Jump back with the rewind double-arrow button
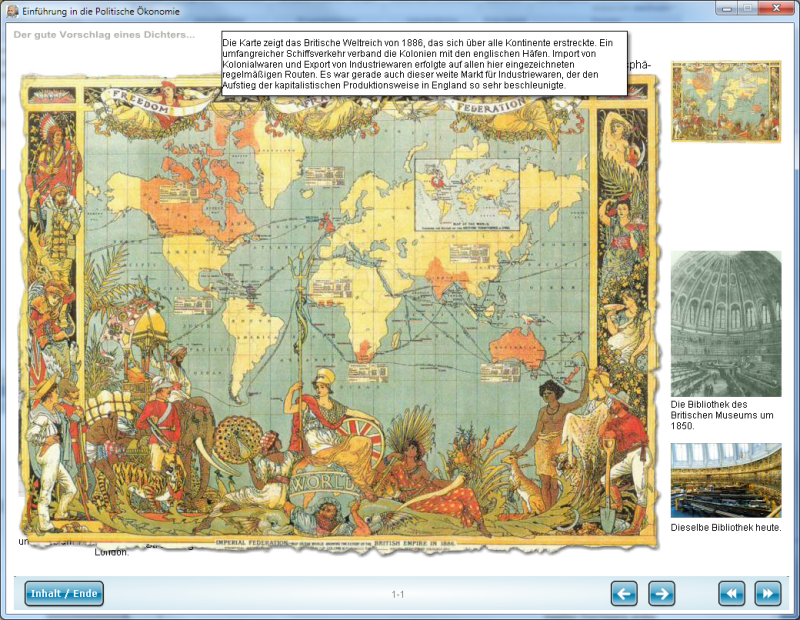The height and width of the screenshot is (620, 800). click(732, 593)
